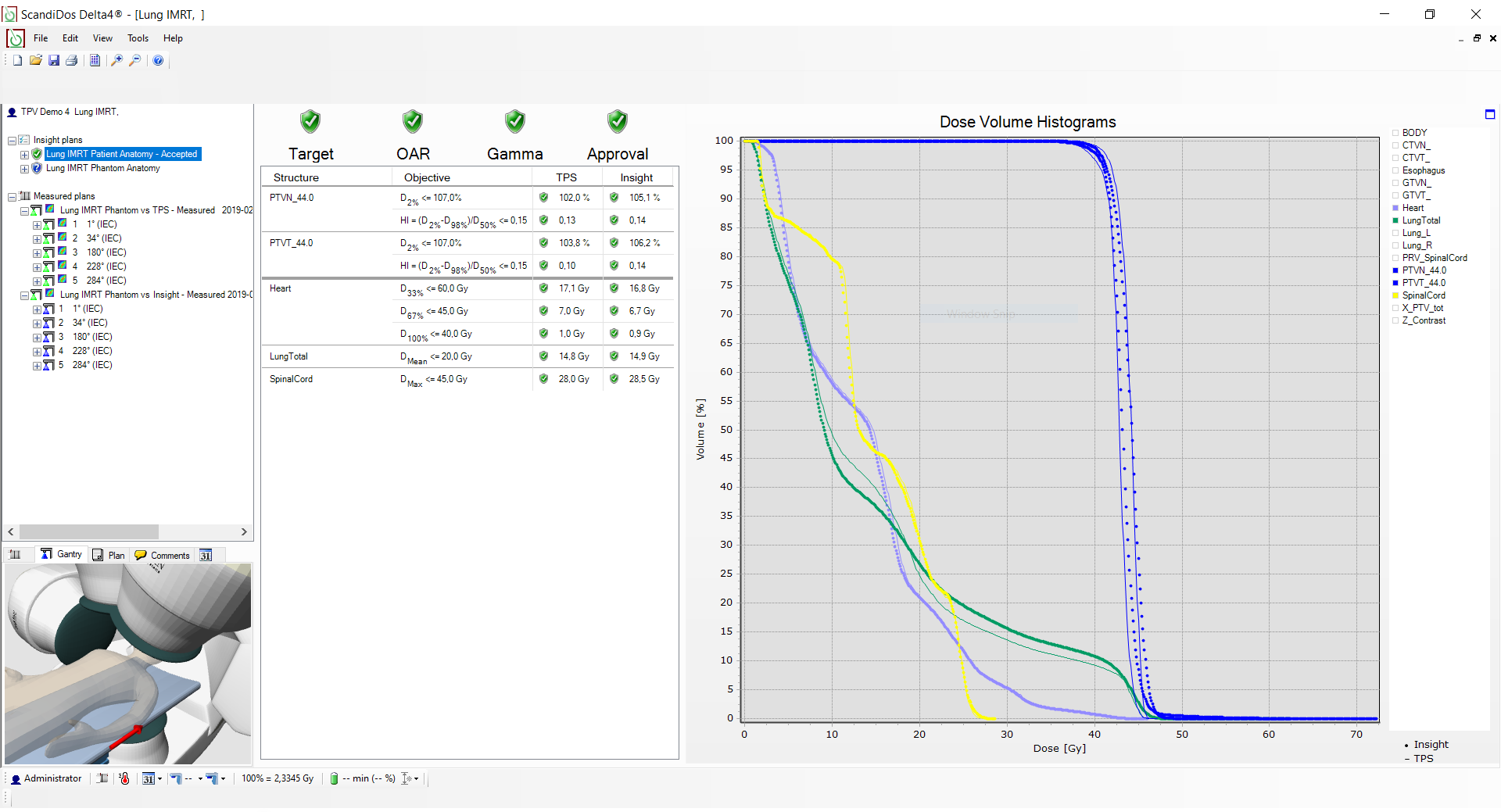Open help with the blue question icon

pyautogui.click(x=158, y=60)
